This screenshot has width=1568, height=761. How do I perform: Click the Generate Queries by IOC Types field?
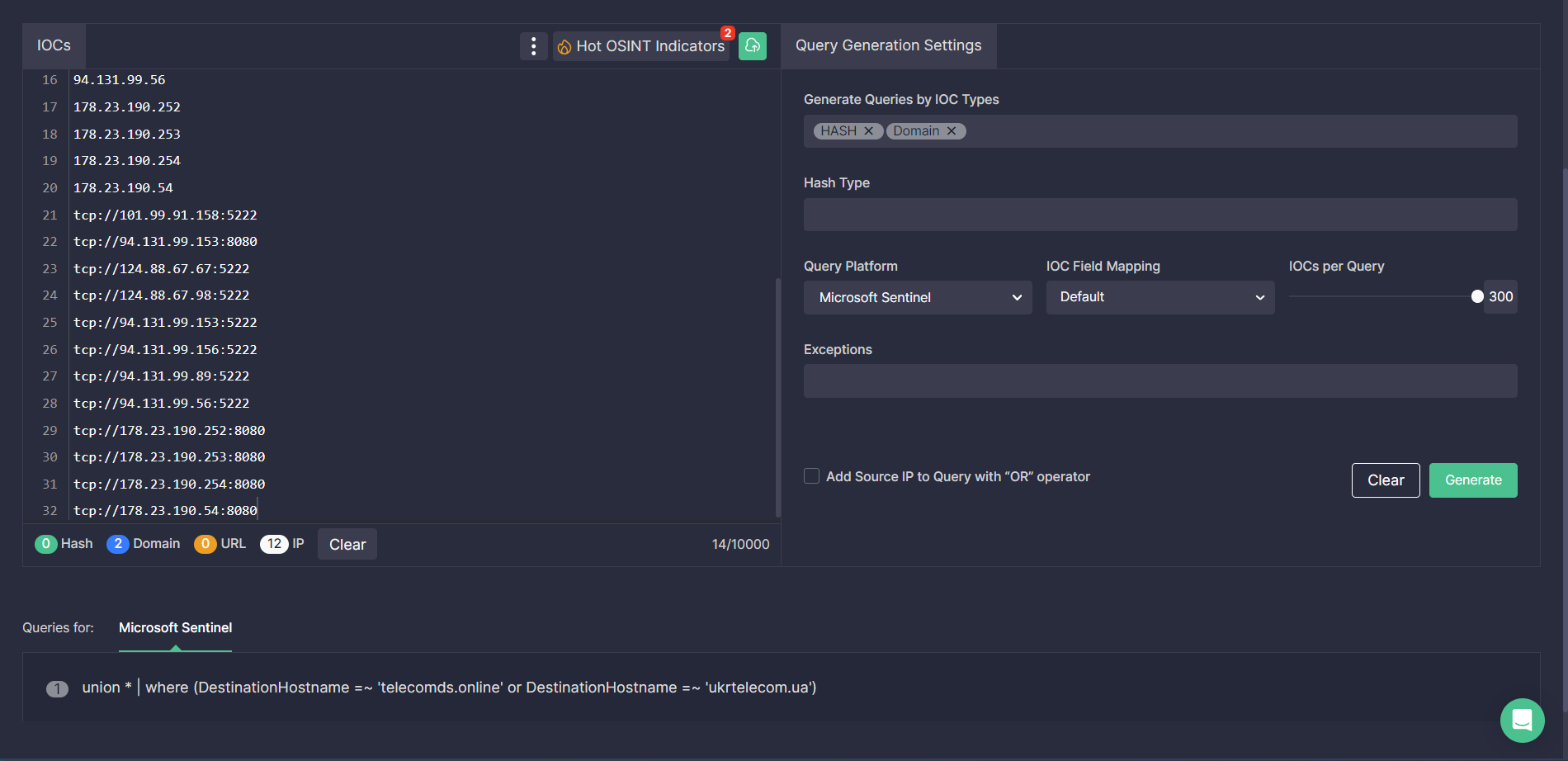[1160, 131]
